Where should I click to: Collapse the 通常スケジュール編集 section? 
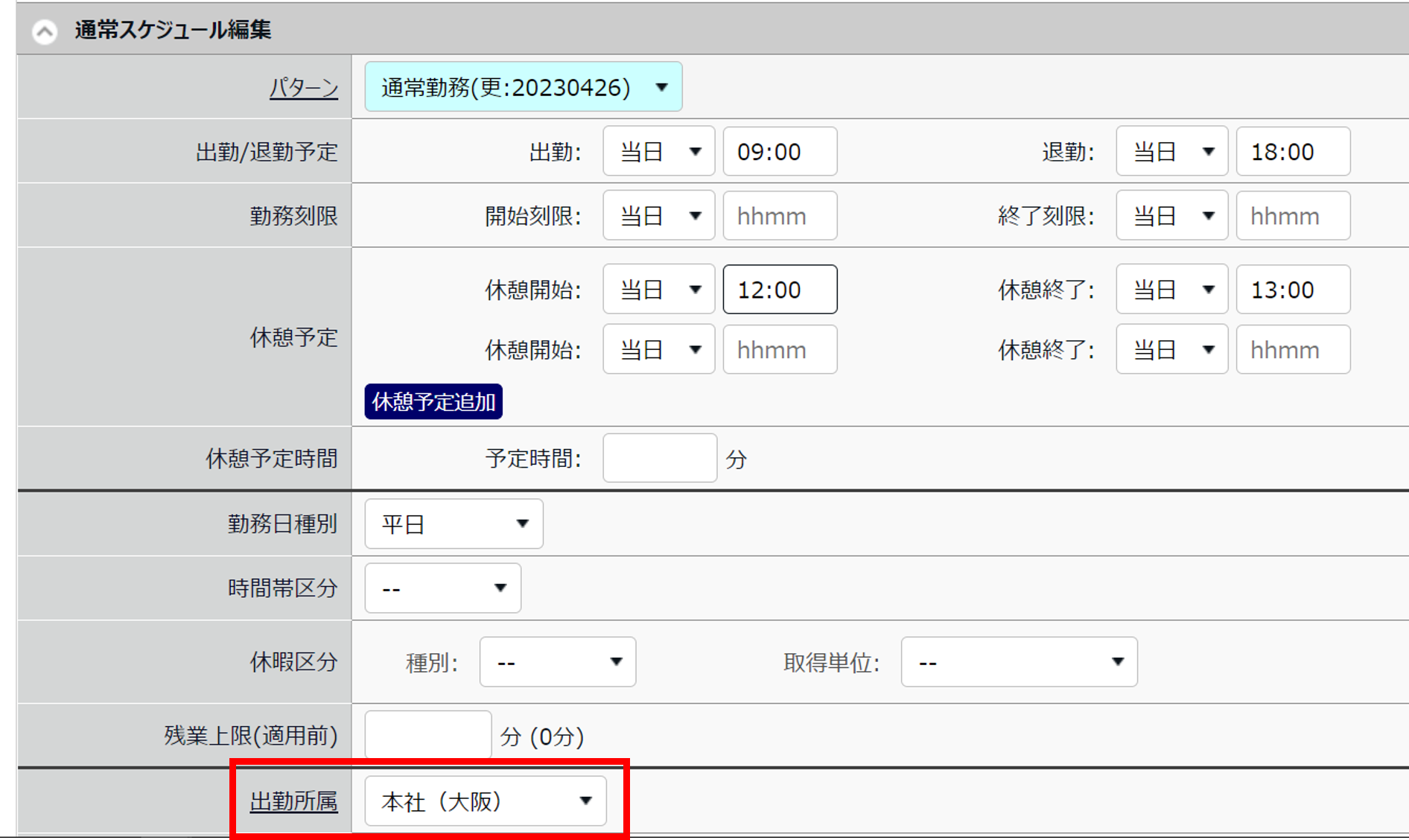(45, 31)
